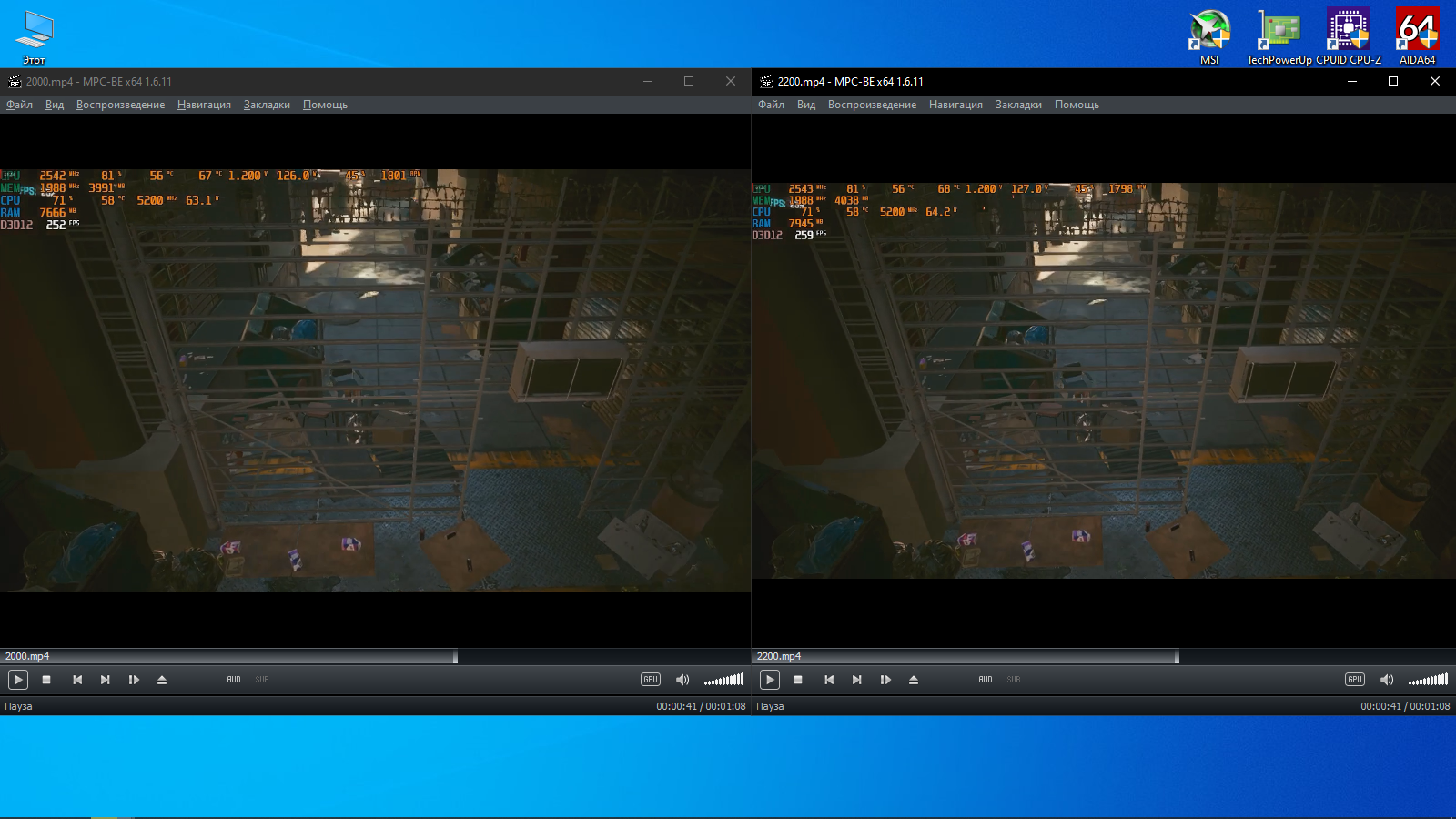The width and height of the screenshot is (1456, 819).
Task: Click the time counter in 2000.mp4 status bar
Action: 701,706
